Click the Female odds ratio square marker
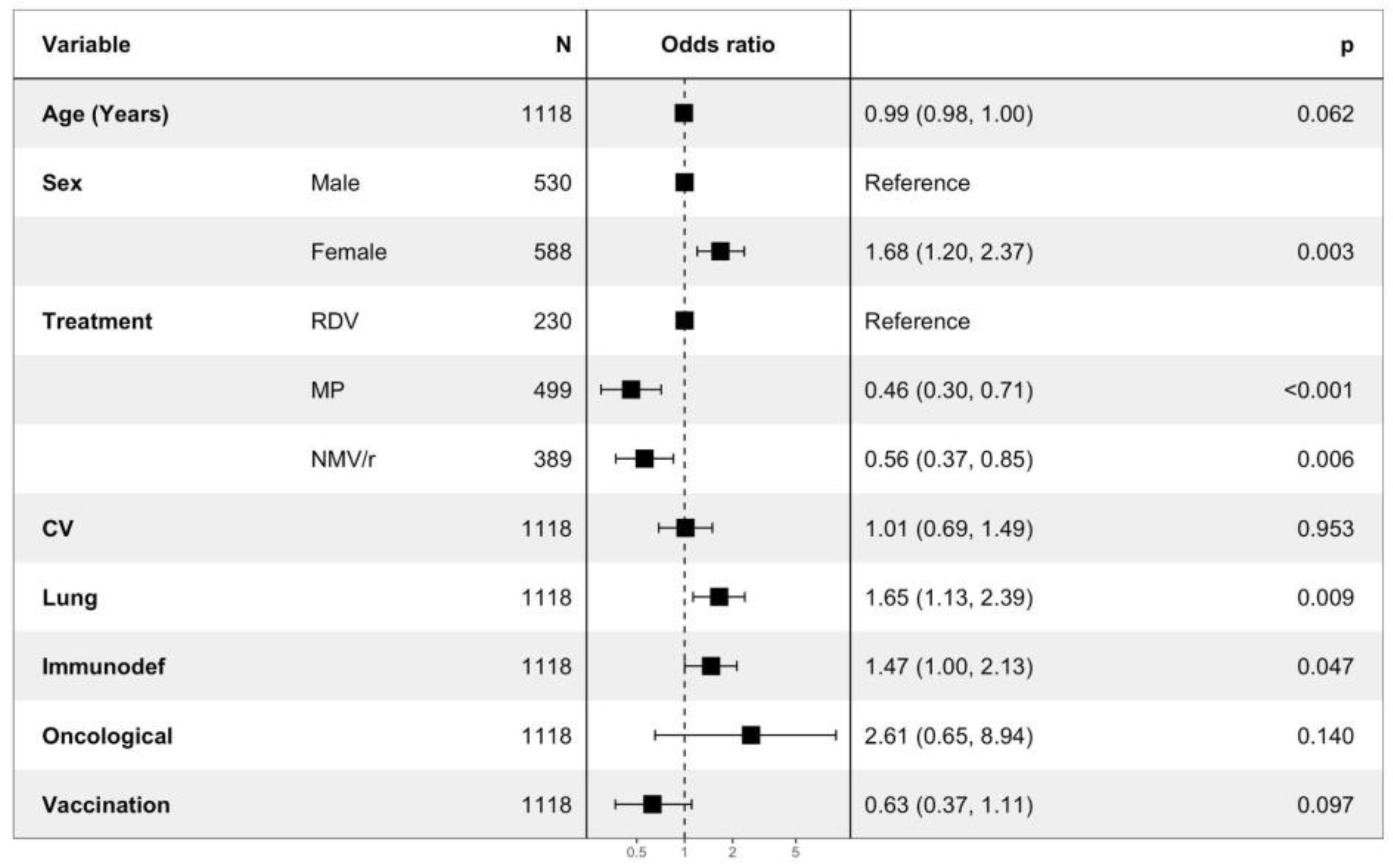Image resolution: width=1393 pixels, height=868 pixels. point(720,252)
